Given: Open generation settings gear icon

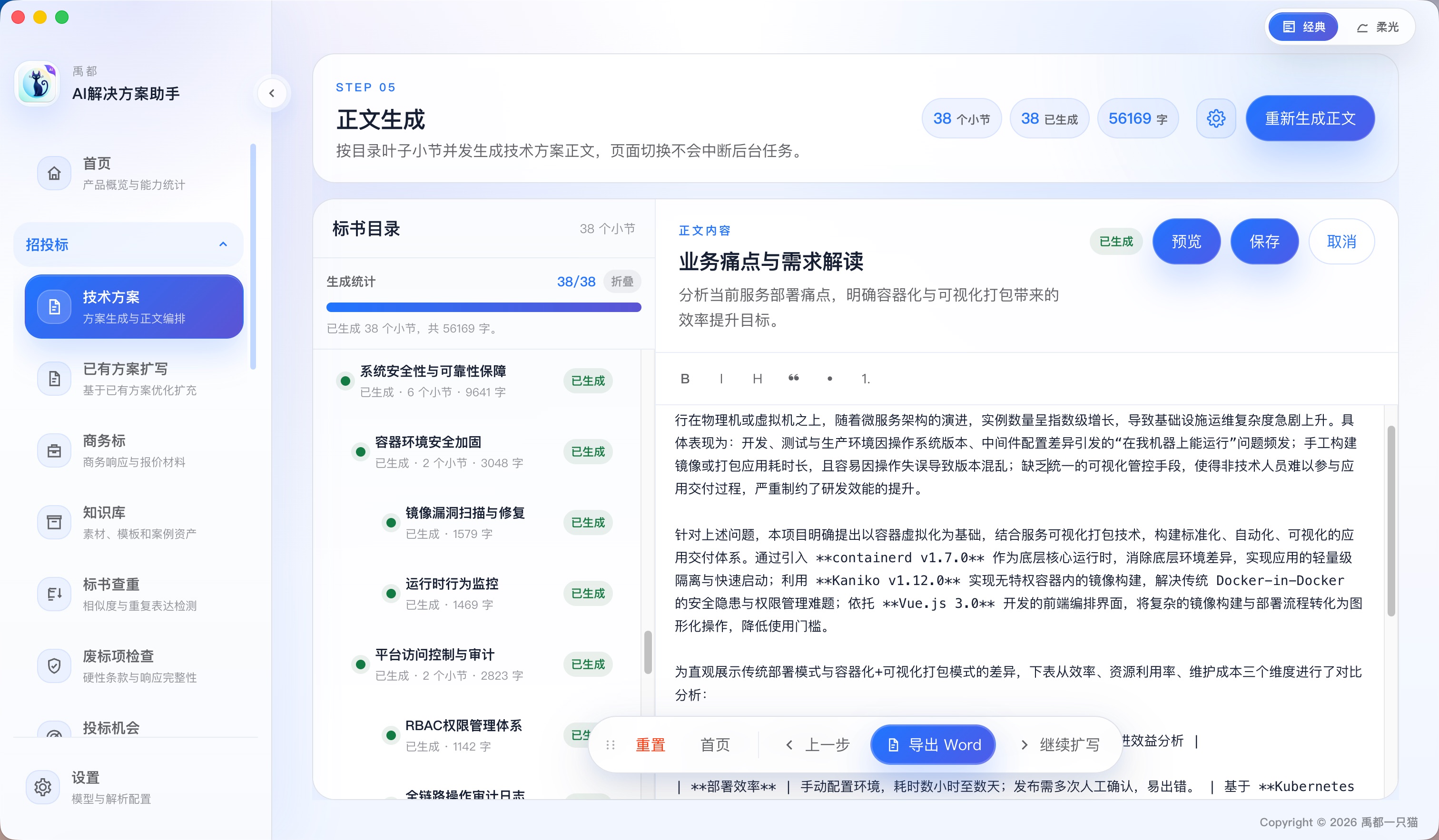Looking at the screenshot, I should coord(1216,118).
